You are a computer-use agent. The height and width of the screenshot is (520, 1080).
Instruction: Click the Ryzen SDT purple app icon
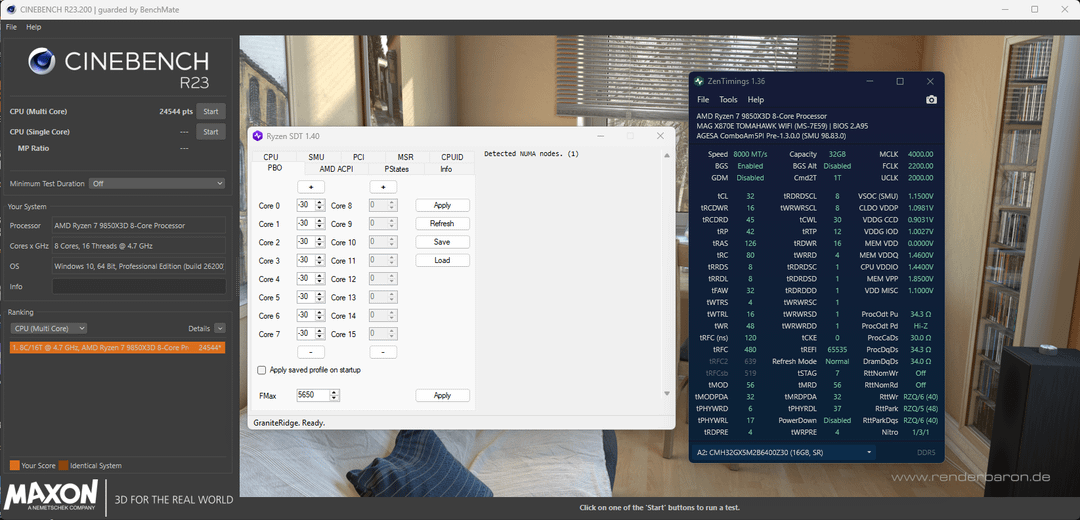pyautogui.click(x=257, y=136)
